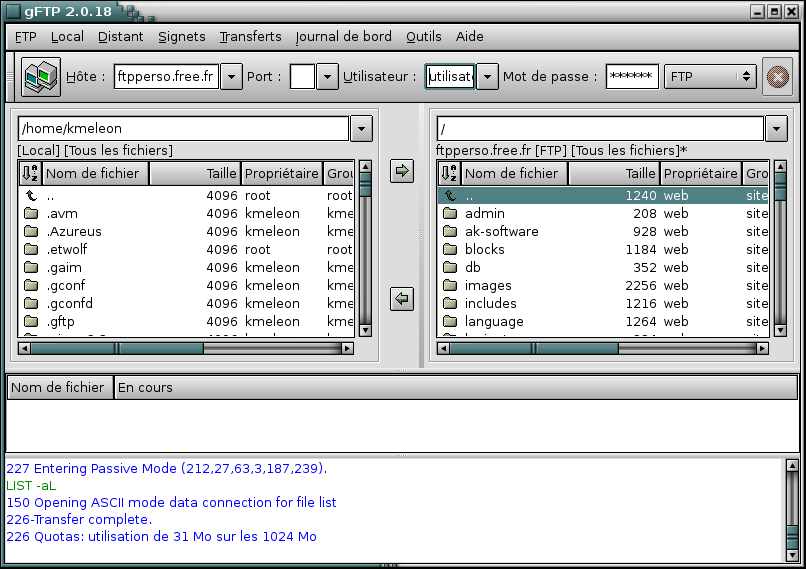Click the local pane horizontal scrollbar thumb
The height and width of the screenshot is (569, 806).
coord(117,348)
